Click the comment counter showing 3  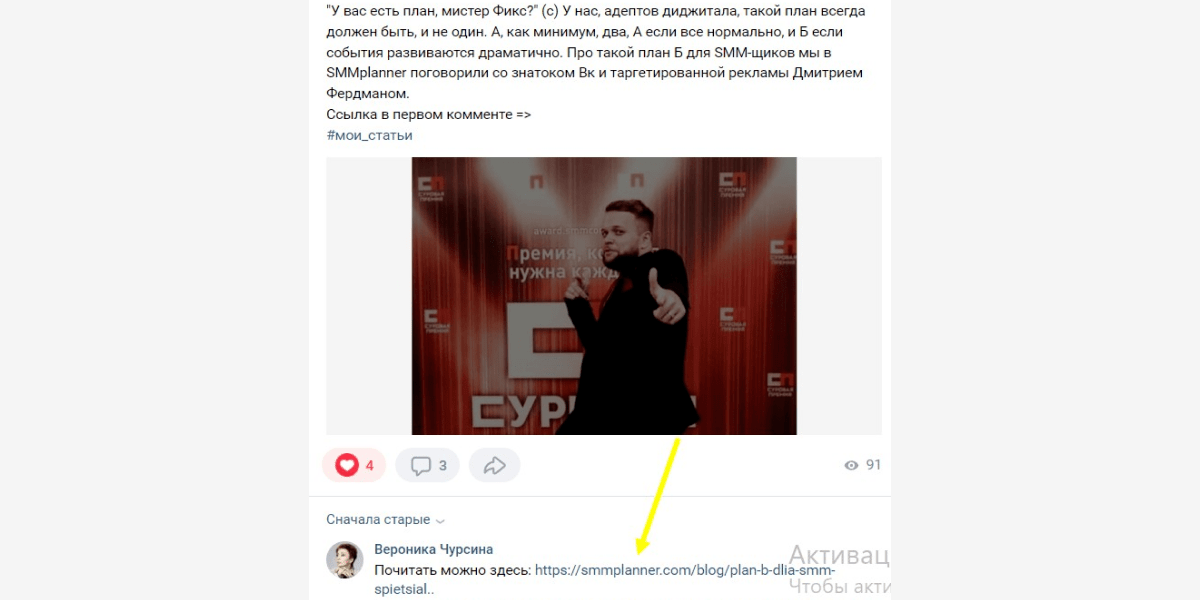pyautogui.click(x=443, y=465)
